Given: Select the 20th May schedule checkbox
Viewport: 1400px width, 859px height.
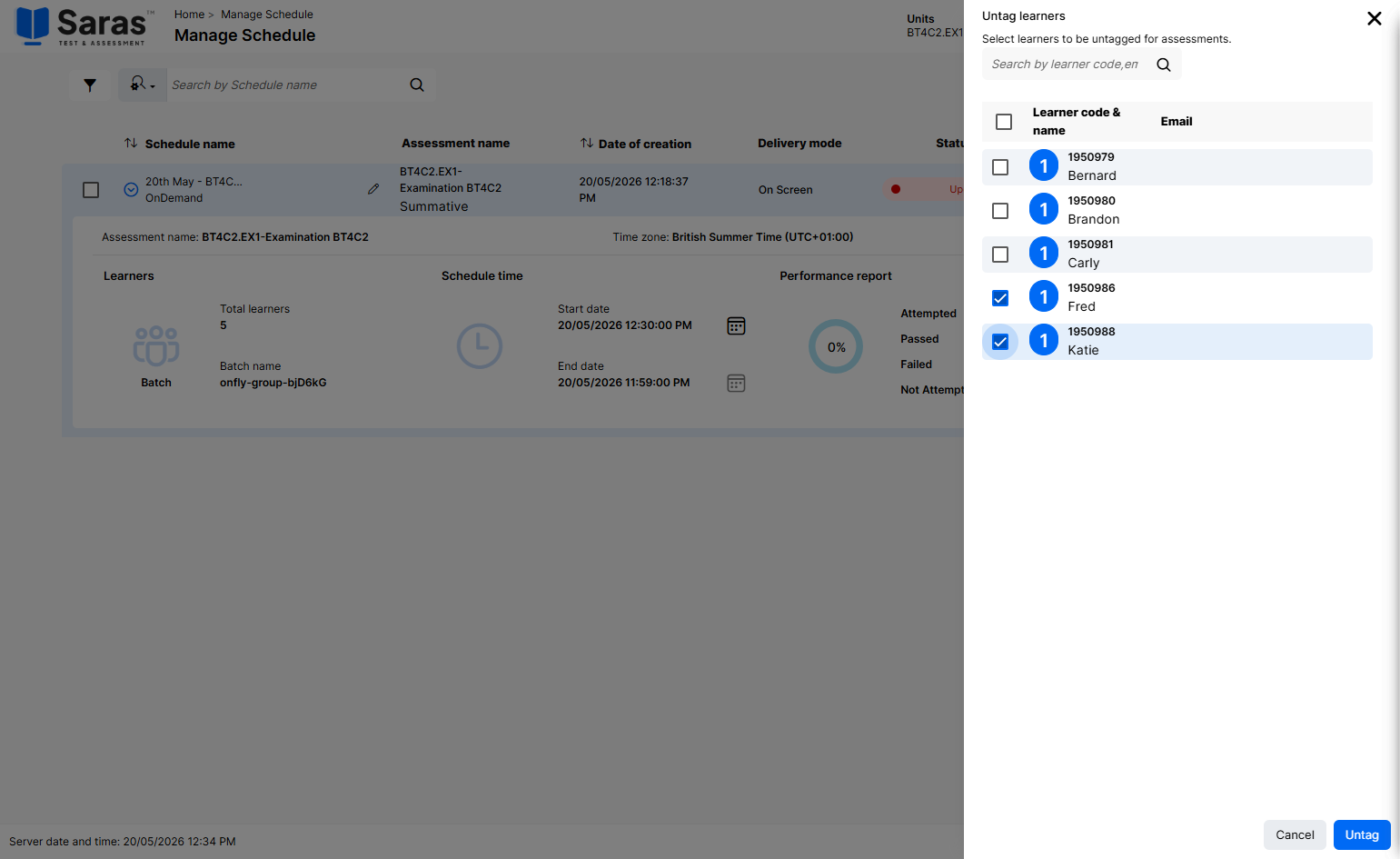Looking at the screenshot, I should [91, 190].
